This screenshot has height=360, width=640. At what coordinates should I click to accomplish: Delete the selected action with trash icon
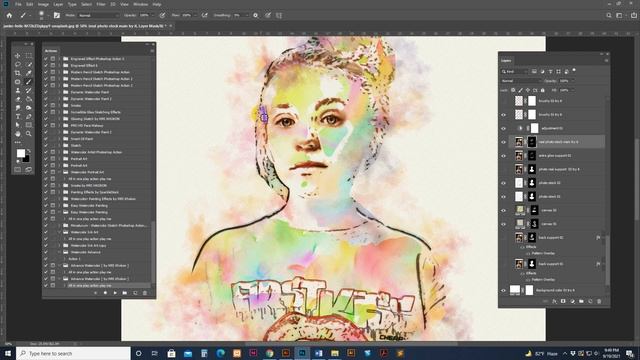[144, 293]
